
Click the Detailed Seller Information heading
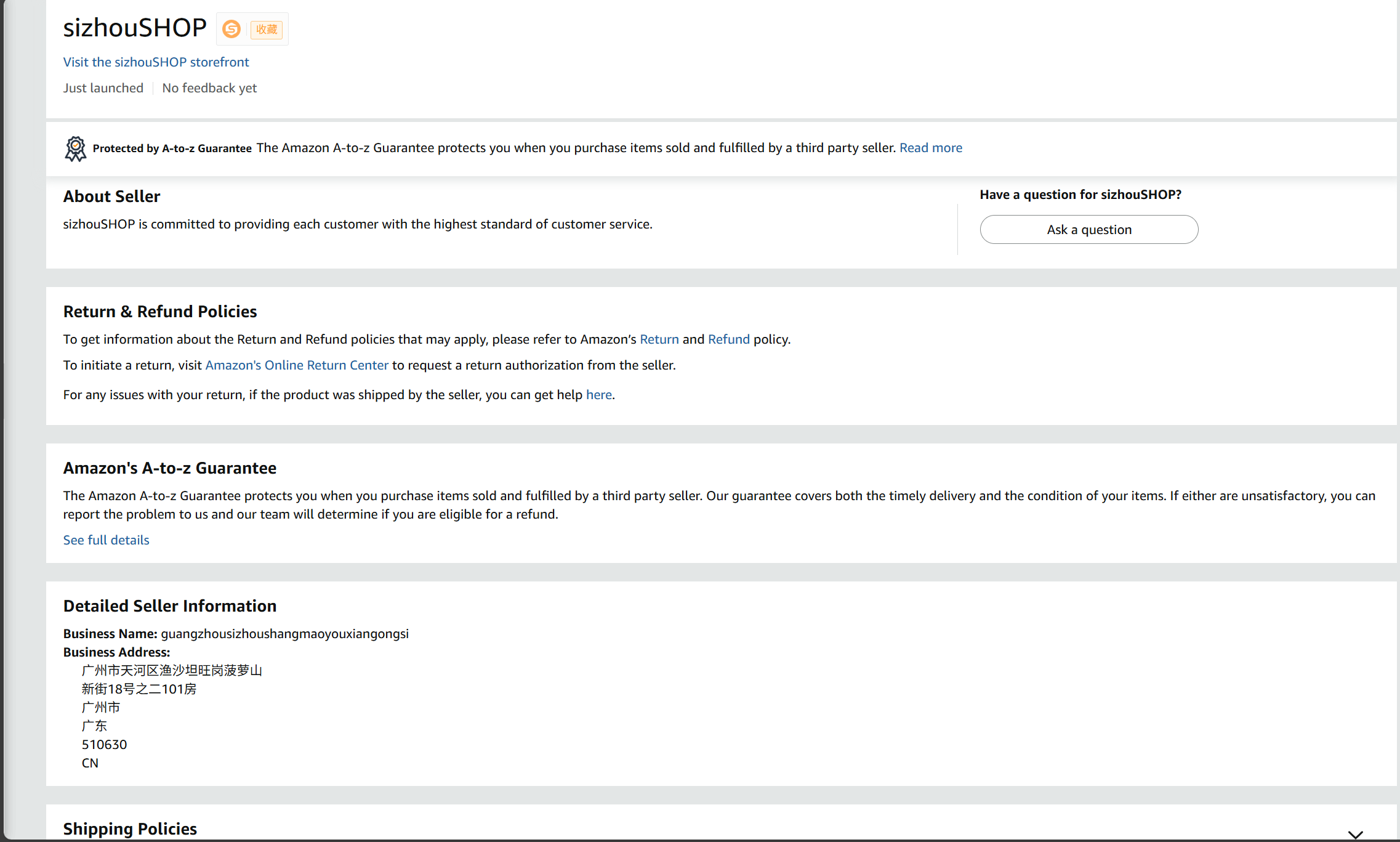click(x=169, y=606)
